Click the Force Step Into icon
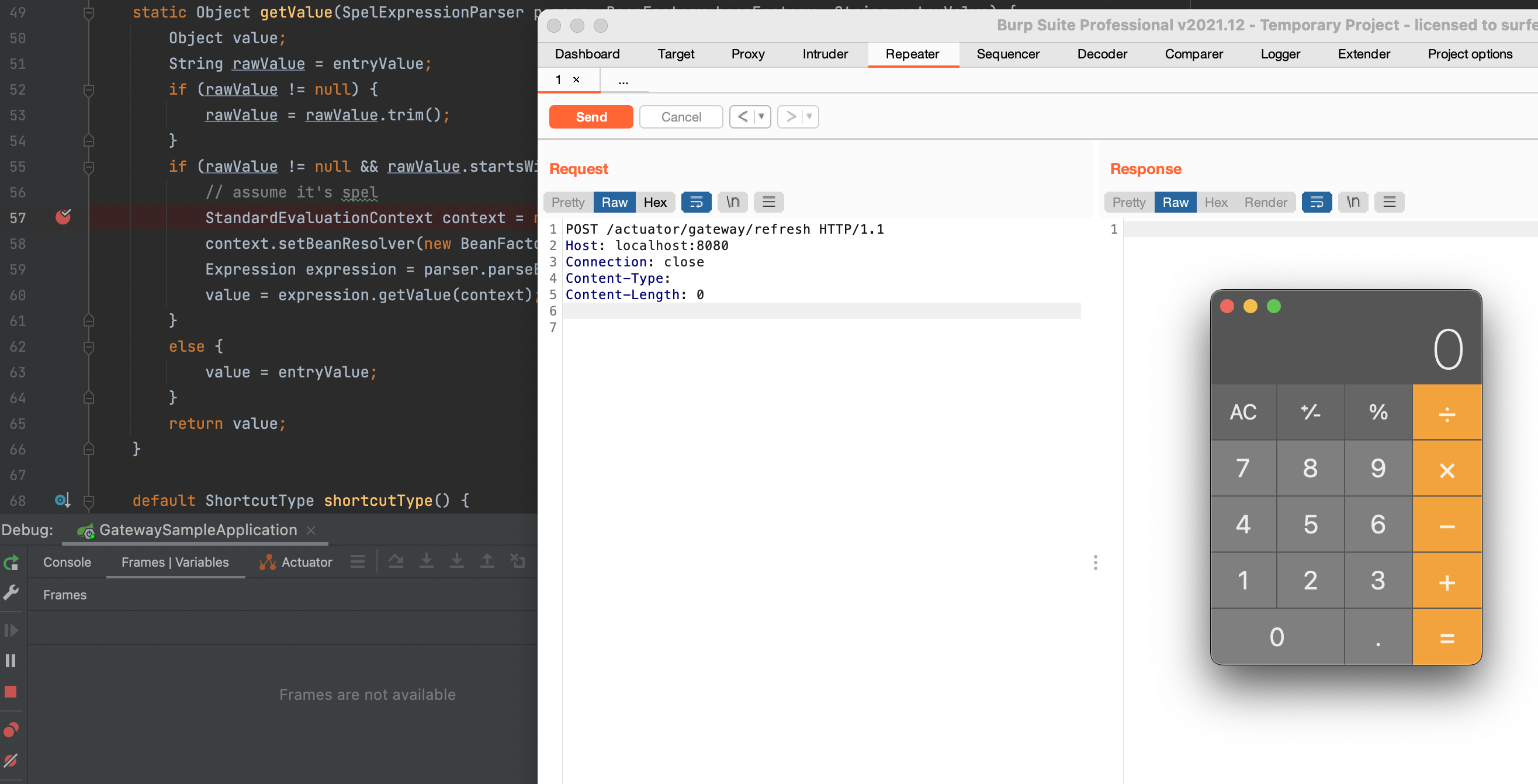This screenshot has height=784, width=1538. [x=457, y=561]
